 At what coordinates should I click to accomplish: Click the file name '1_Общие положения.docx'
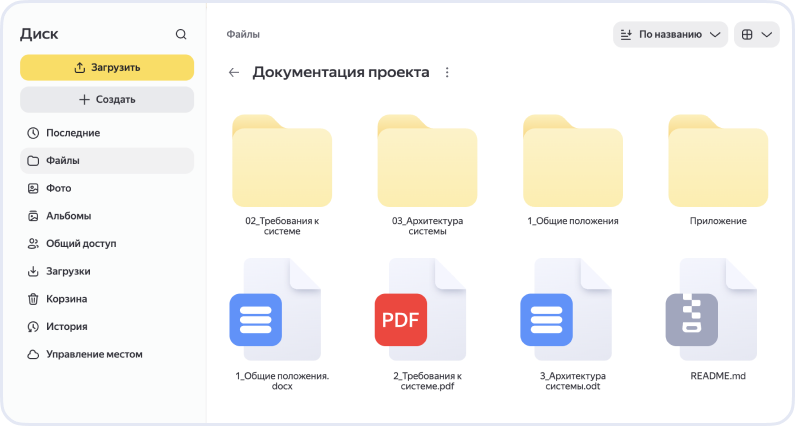click(282, 381)
